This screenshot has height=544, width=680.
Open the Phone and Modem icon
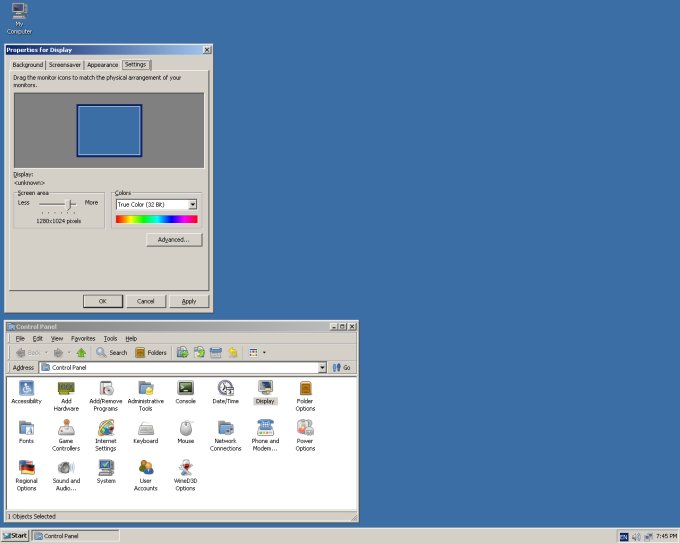pyautogui.click(x=265, y=436)
